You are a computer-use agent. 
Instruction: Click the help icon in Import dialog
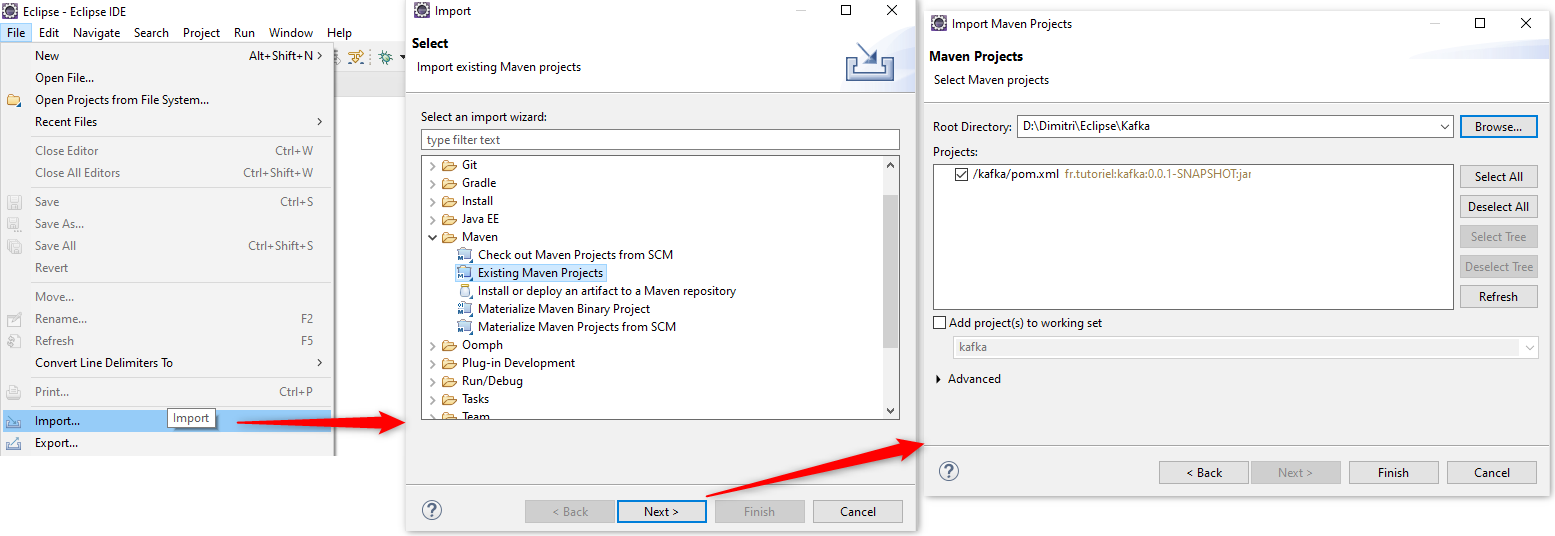[x=432, y=510]
